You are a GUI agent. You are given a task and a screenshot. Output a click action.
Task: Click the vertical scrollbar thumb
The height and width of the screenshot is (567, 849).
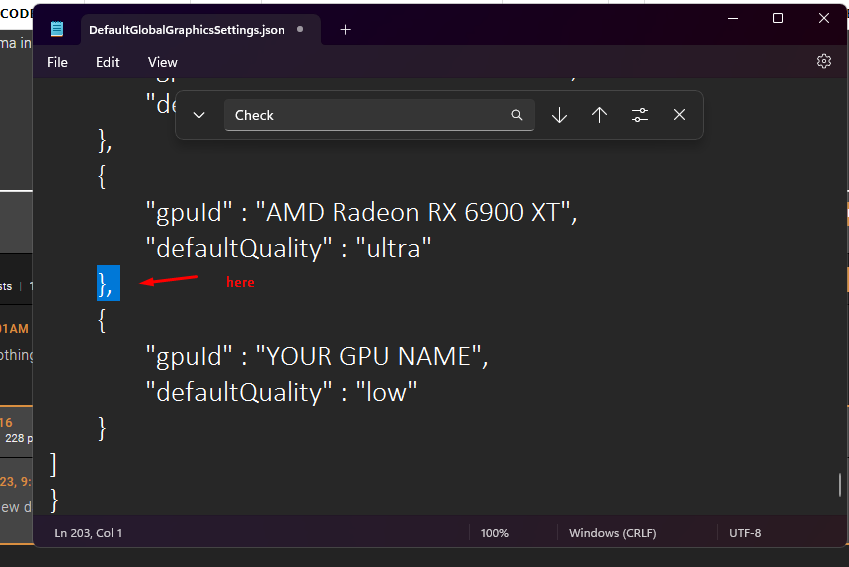pos(840,485)
